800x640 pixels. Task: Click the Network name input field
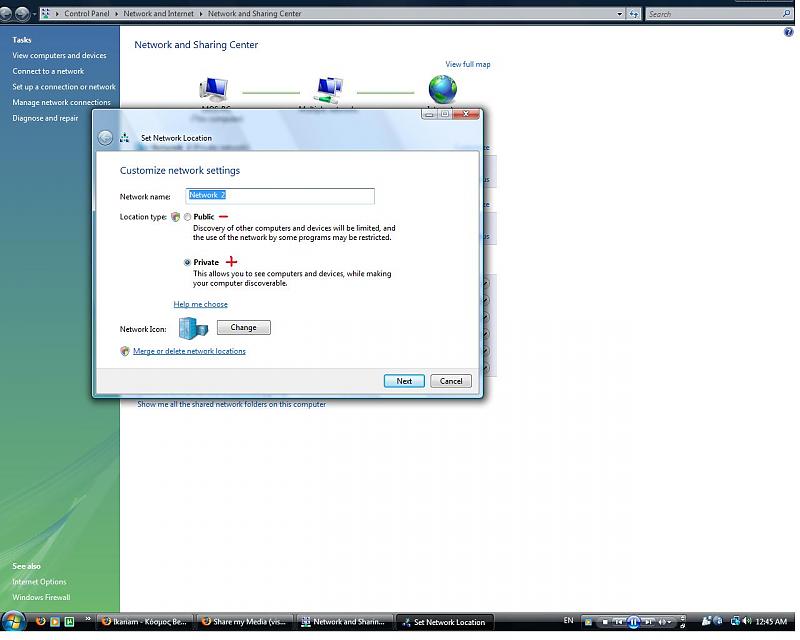click(x=280, y=196)
